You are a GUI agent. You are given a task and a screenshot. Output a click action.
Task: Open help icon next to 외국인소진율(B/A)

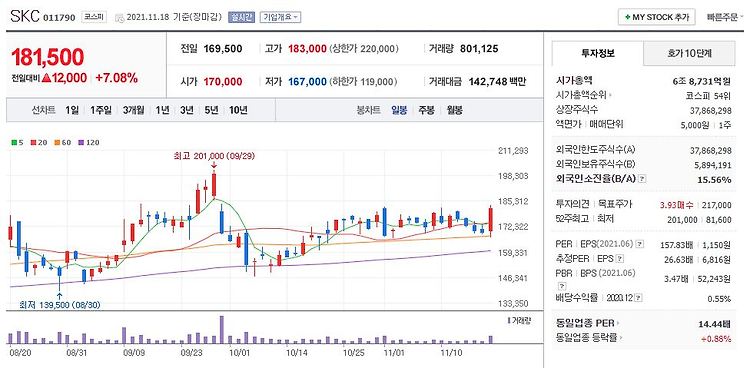click(642, 178)
